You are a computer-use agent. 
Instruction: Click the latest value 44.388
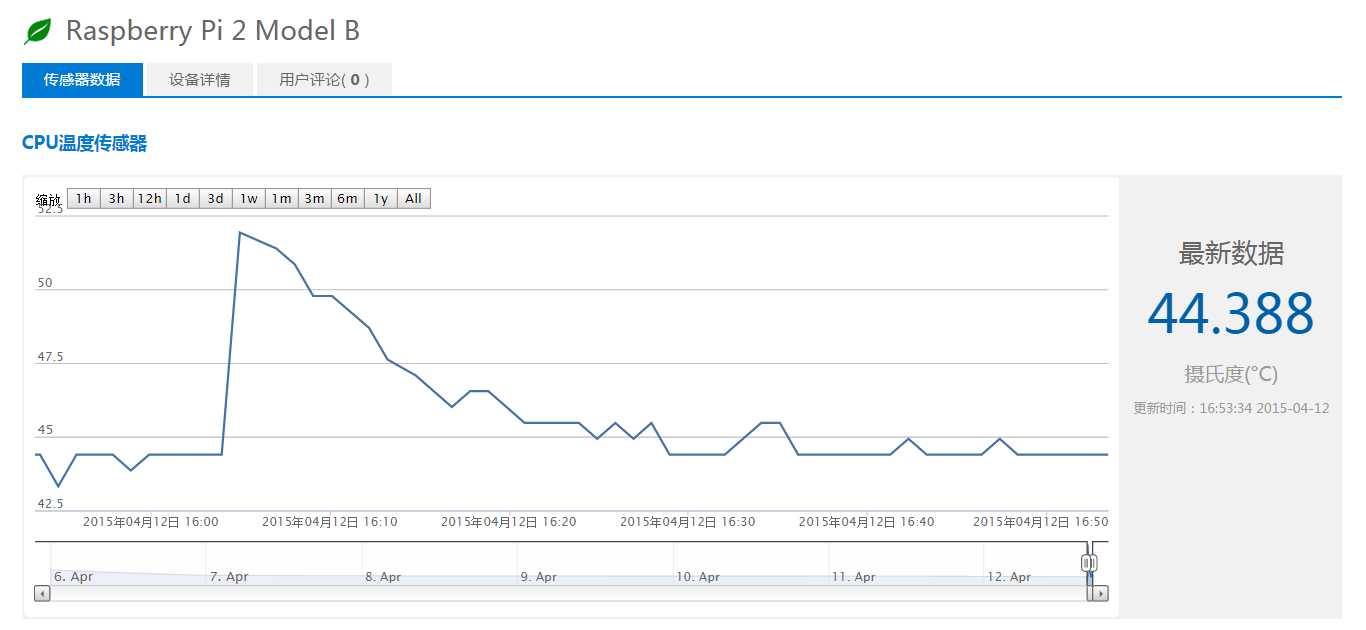1231,313
